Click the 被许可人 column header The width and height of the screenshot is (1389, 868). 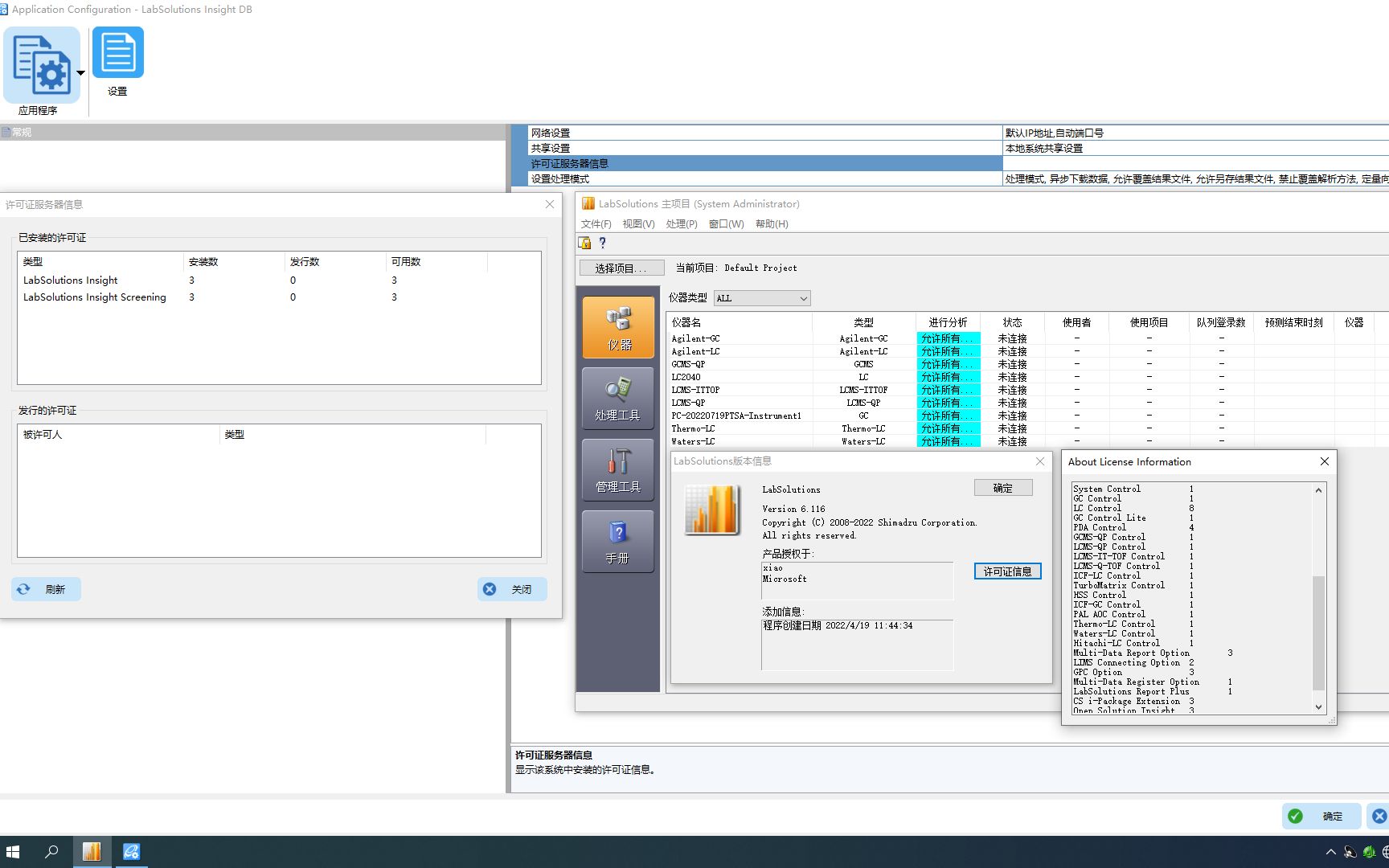pyautogui.click(x=118, y=435)
